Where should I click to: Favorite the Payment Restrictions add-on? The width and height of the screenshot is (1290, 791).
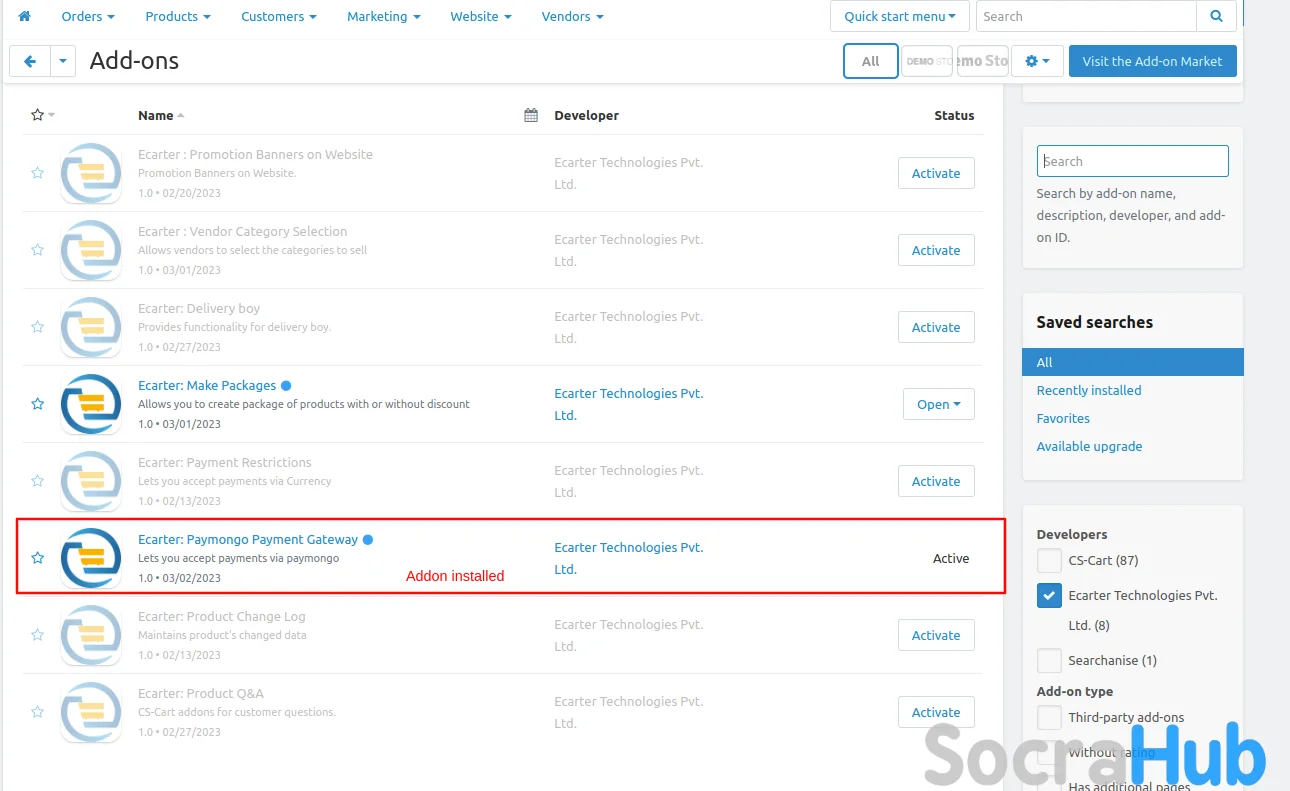point(37,481)
